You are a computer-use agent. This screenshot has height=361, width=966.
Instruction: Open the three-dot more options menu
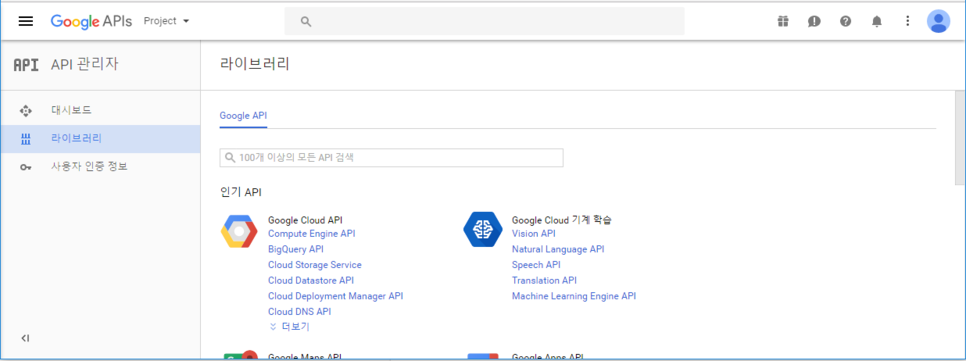(x=907, y=21)
